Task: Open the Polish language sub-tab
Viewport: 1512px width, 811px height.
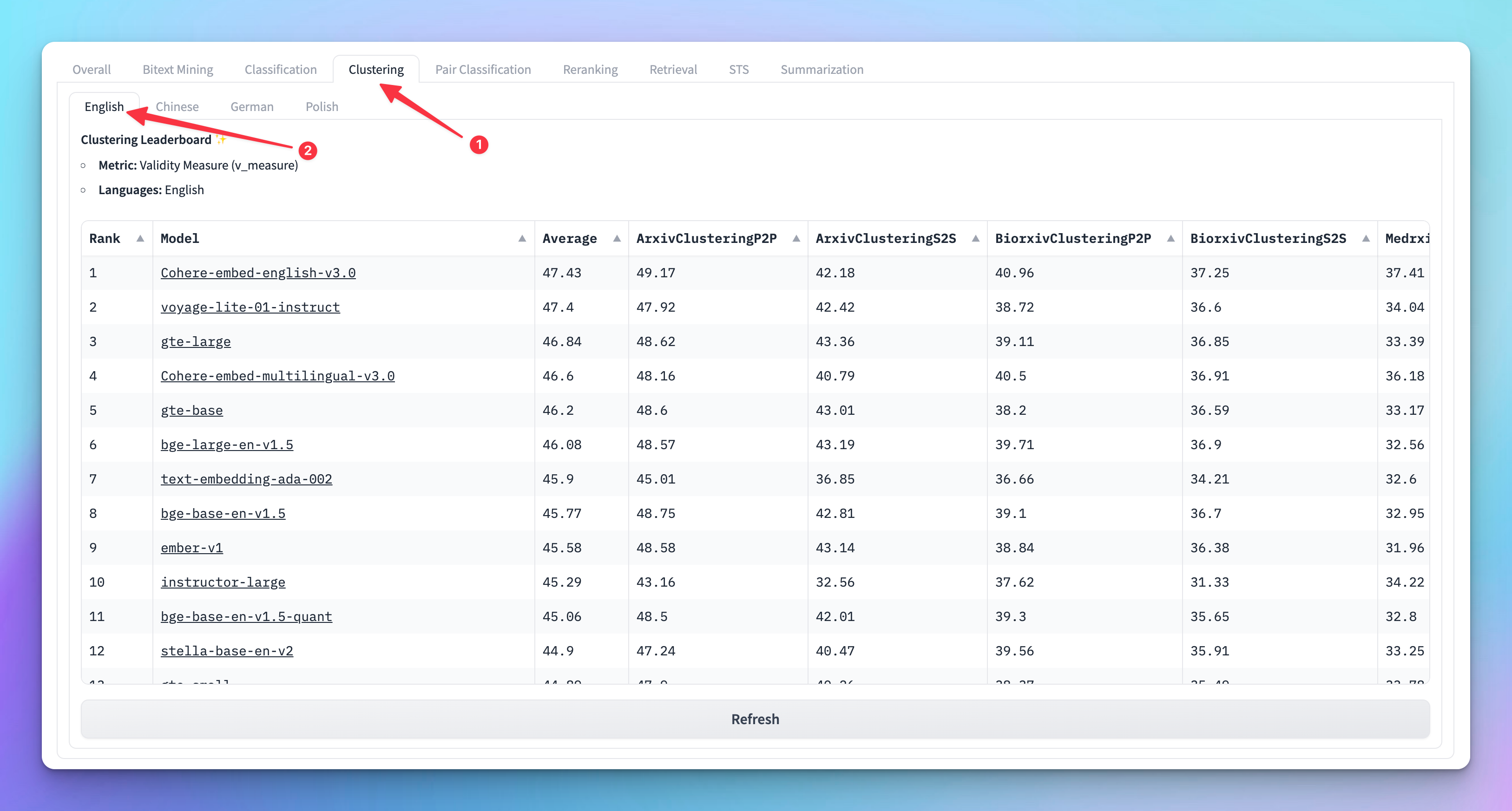Action: pyautogui.click(x=322, y=107)
